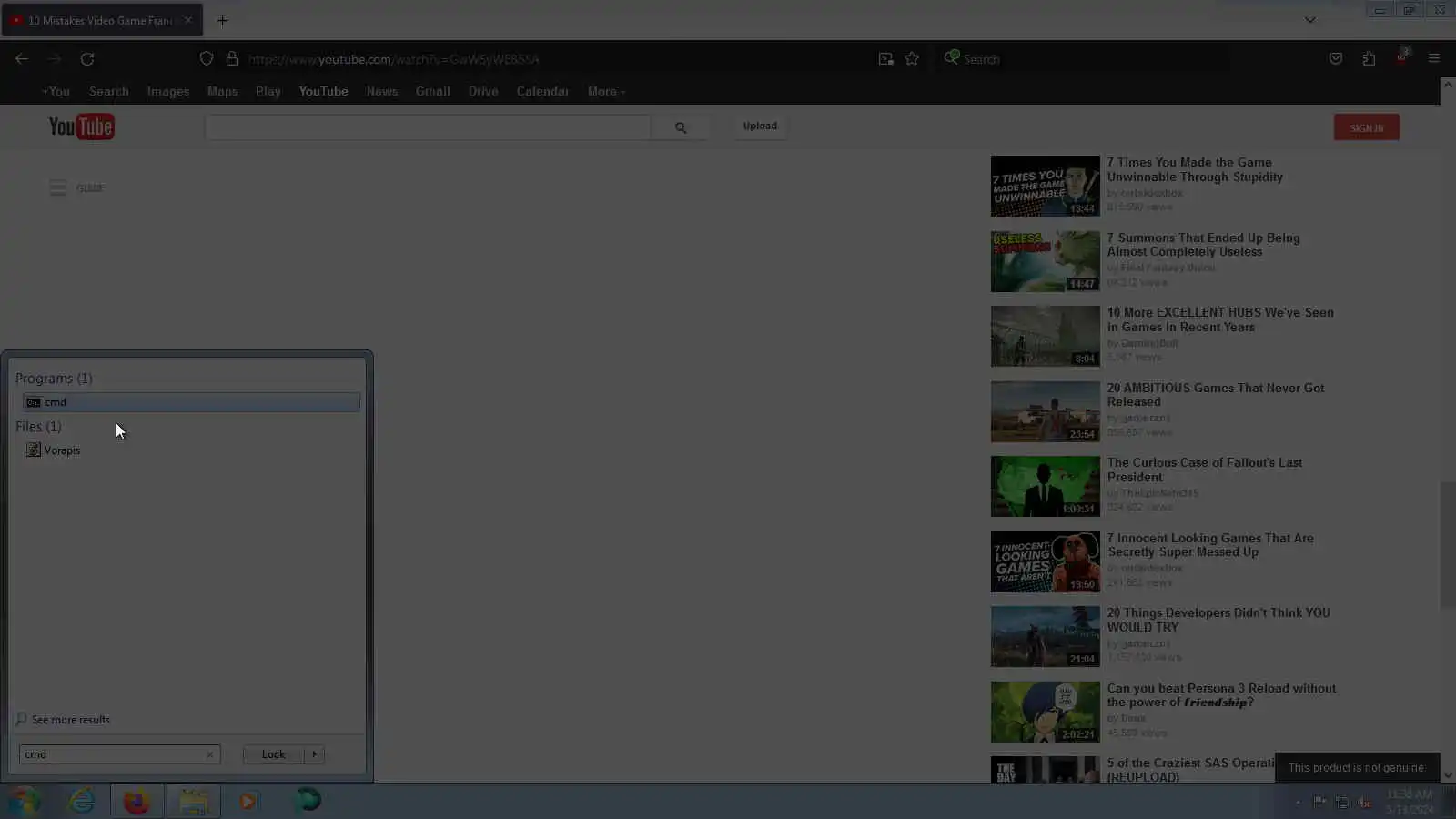Open 5 of the Craziest SAS Operations video
The width and height of the screenshot is (1456, 819).
point(1191,770)
